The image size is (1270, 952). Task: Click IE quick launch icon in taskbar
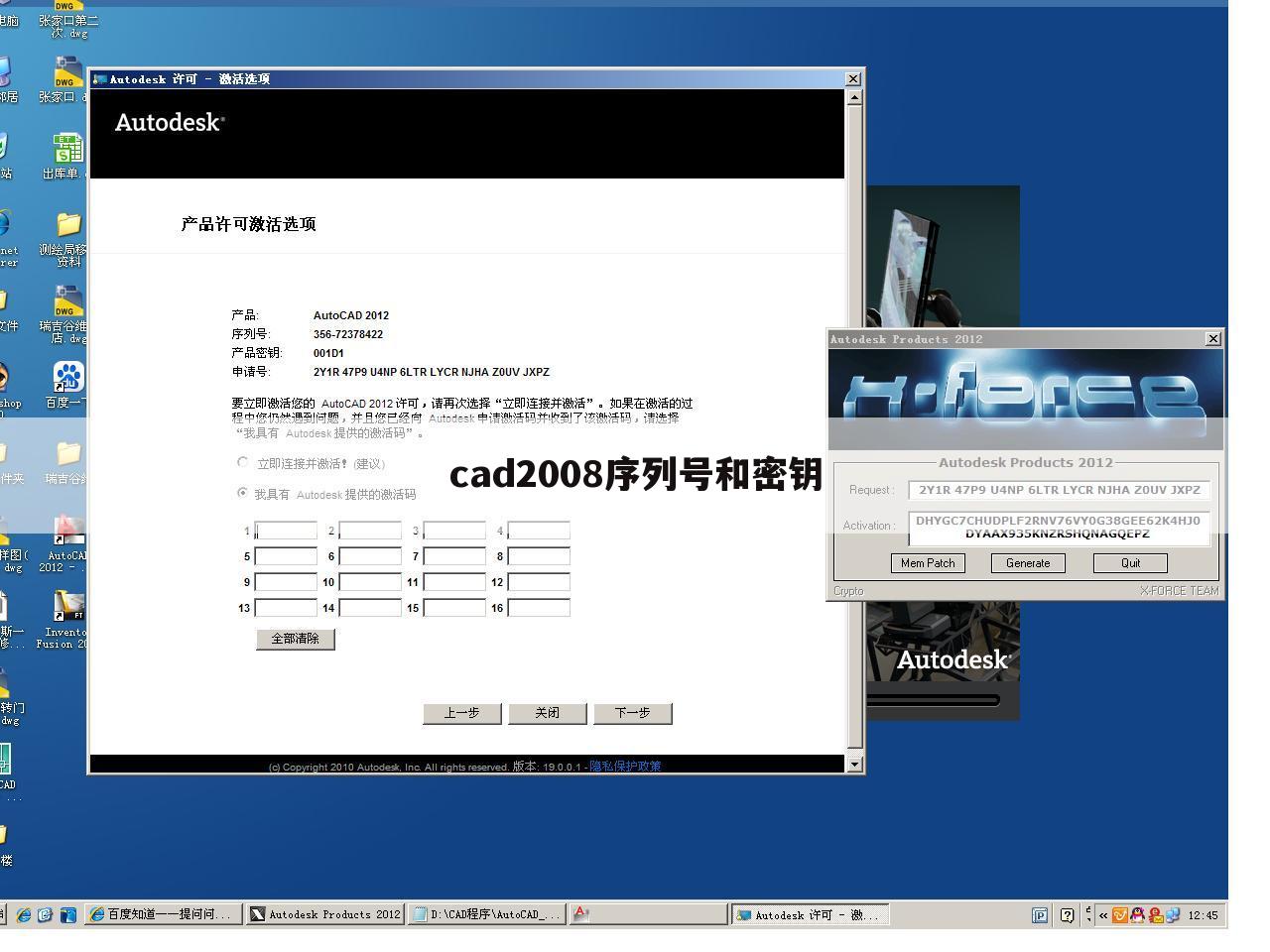[24, 914]
